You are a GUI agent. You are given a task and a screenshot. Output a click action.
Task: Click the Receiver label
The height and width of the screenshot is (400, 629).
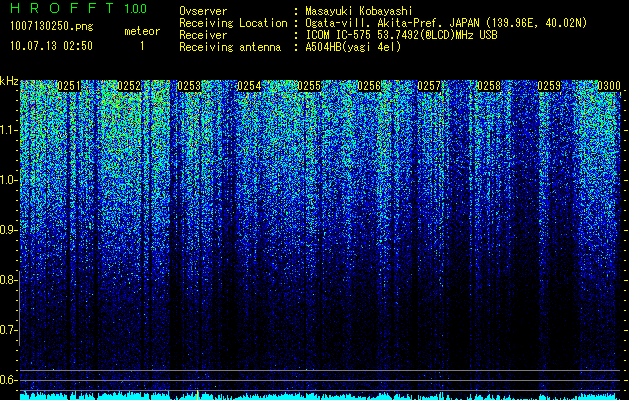point(203,35)
